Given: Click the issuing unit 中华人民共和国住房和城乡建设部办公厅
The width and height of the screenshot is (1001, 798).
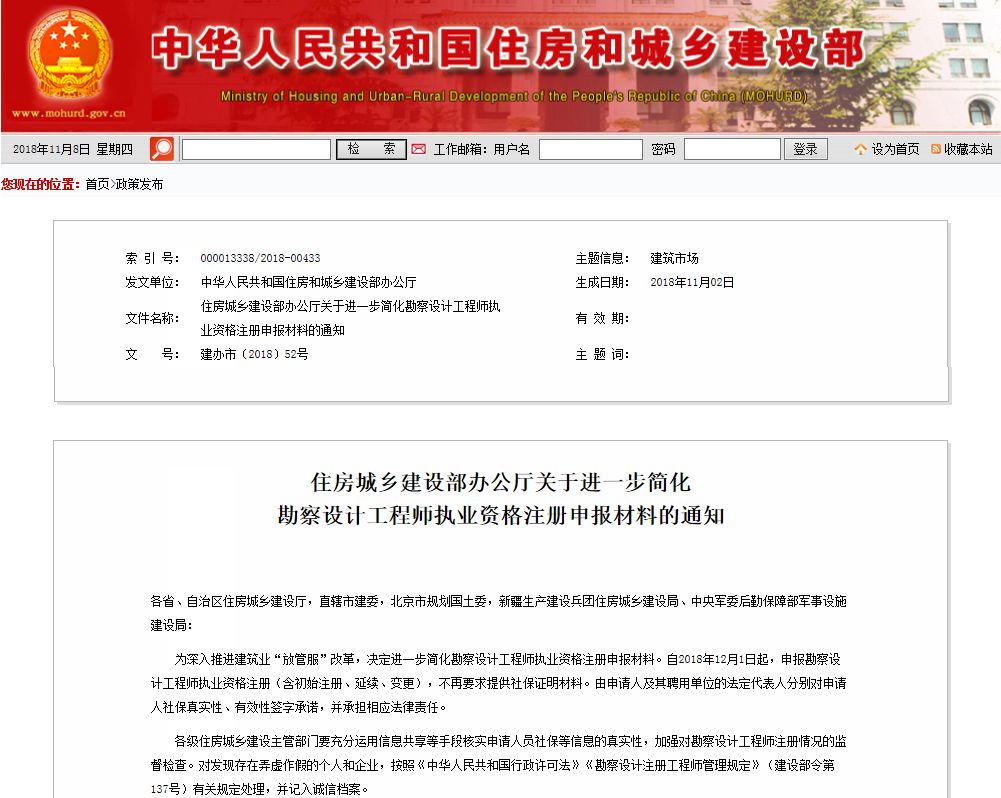Looking at the screenshot, I should pos(308,282).
